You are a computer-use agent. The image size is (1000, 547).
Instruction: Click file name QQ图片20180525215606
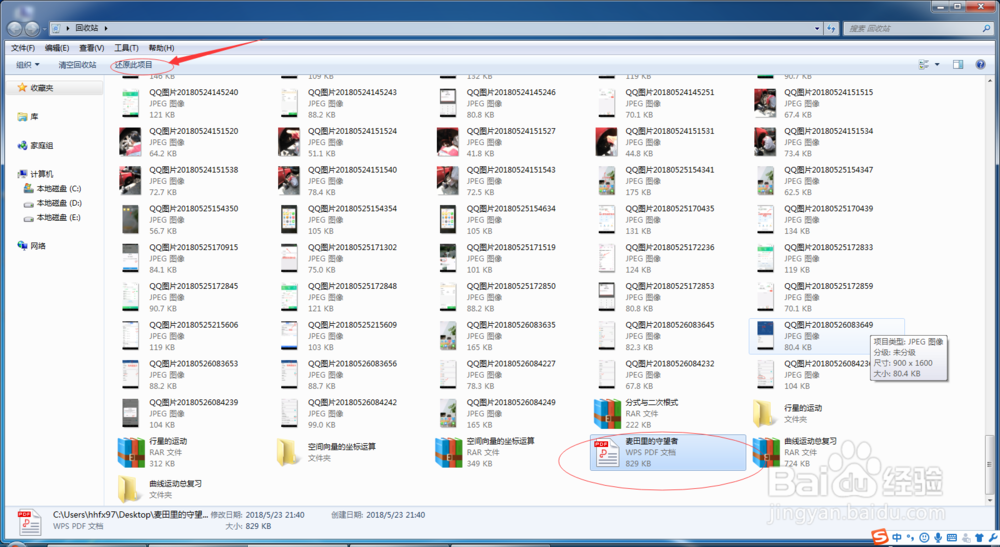coord(194,325)
